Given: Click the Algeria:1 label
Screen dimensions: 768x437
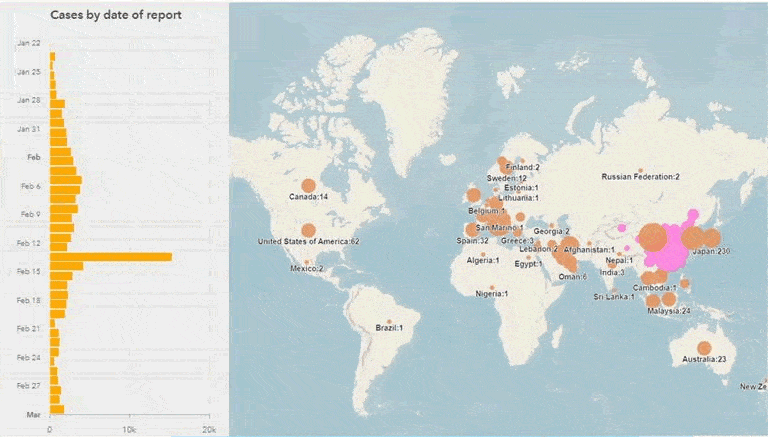Looking at the screenshot, I should [x=483, y=261].
